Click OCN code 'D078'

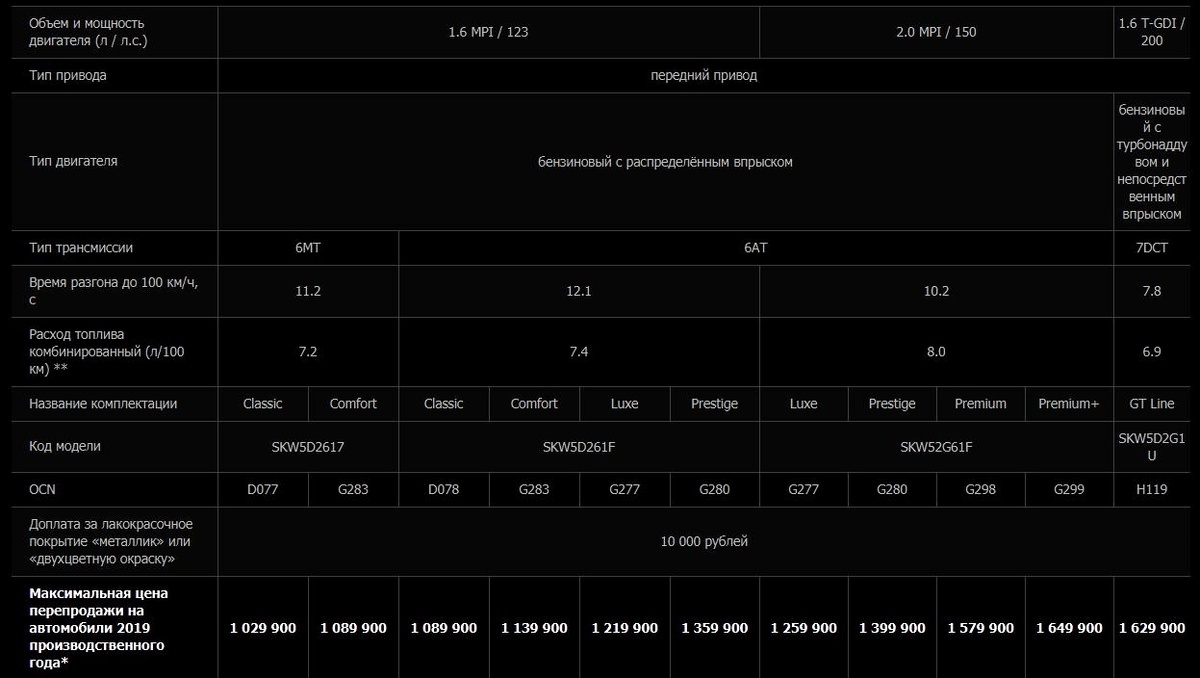coord(444,490)
